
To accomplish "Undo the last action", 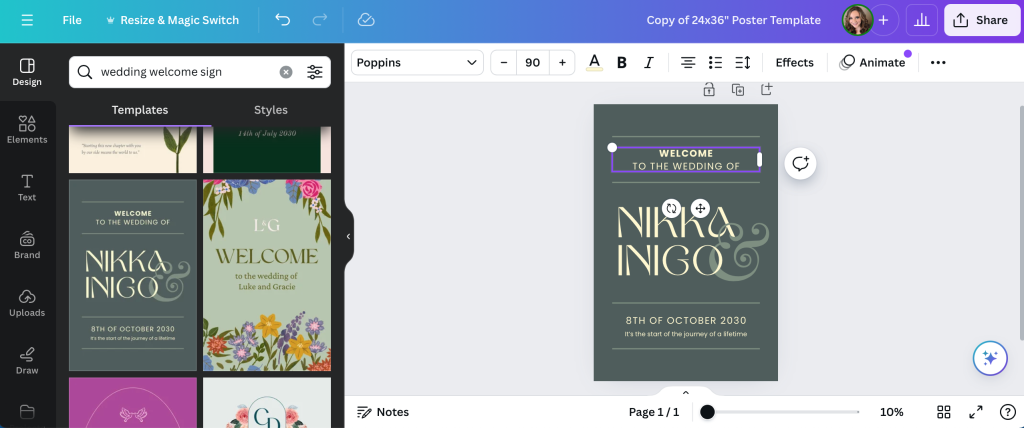I will click(283, 20).
